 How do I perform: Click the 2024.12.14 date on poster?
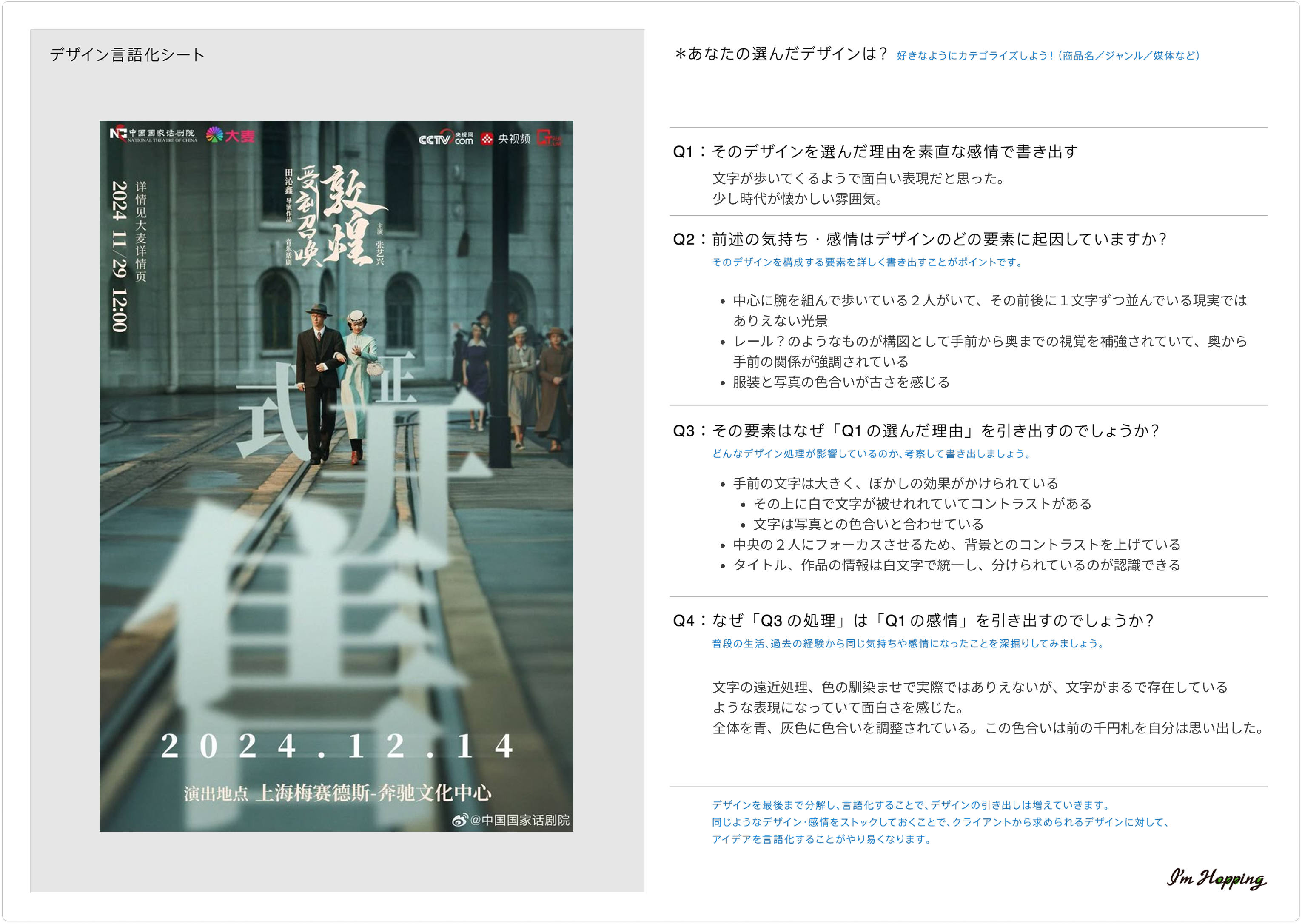tap(337, 746)
